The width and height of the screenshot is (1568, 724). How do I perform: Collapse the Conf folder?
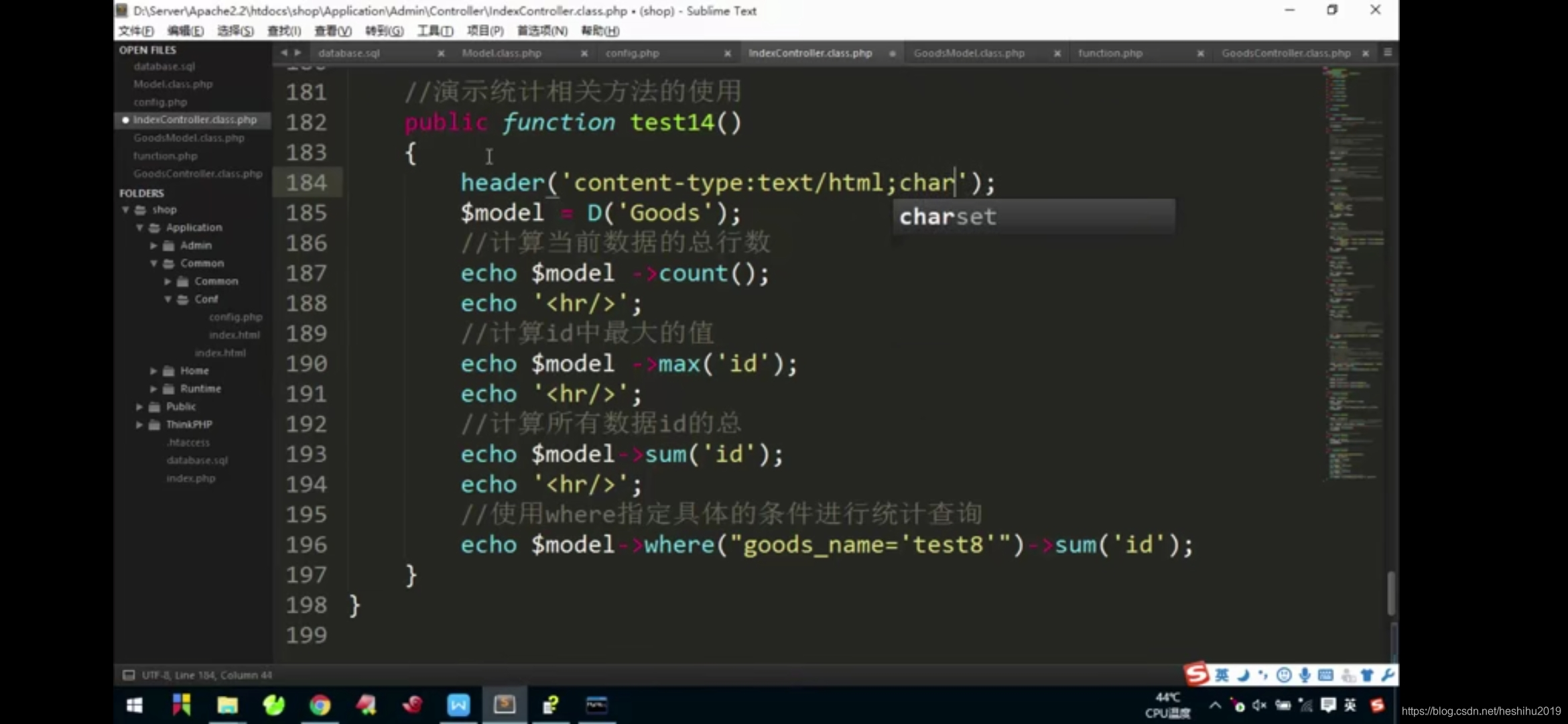coord(168,299)
